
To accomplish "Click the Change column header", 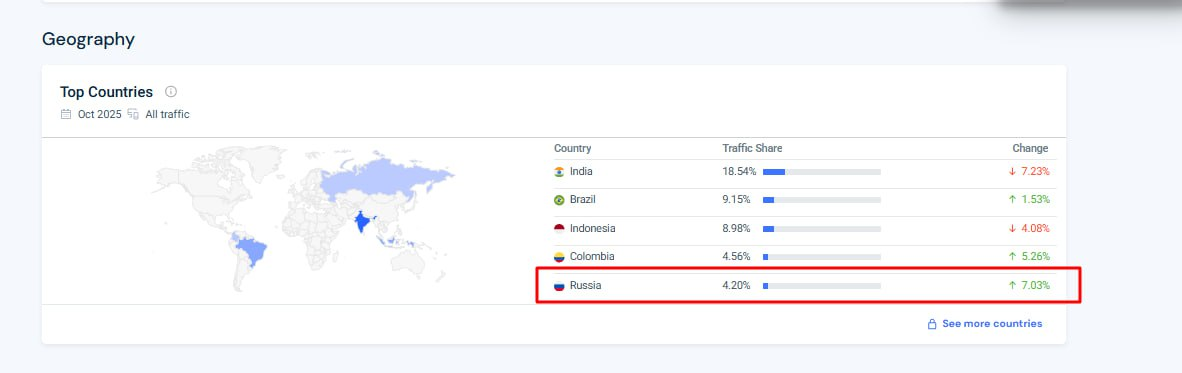I will point(1030,148).
